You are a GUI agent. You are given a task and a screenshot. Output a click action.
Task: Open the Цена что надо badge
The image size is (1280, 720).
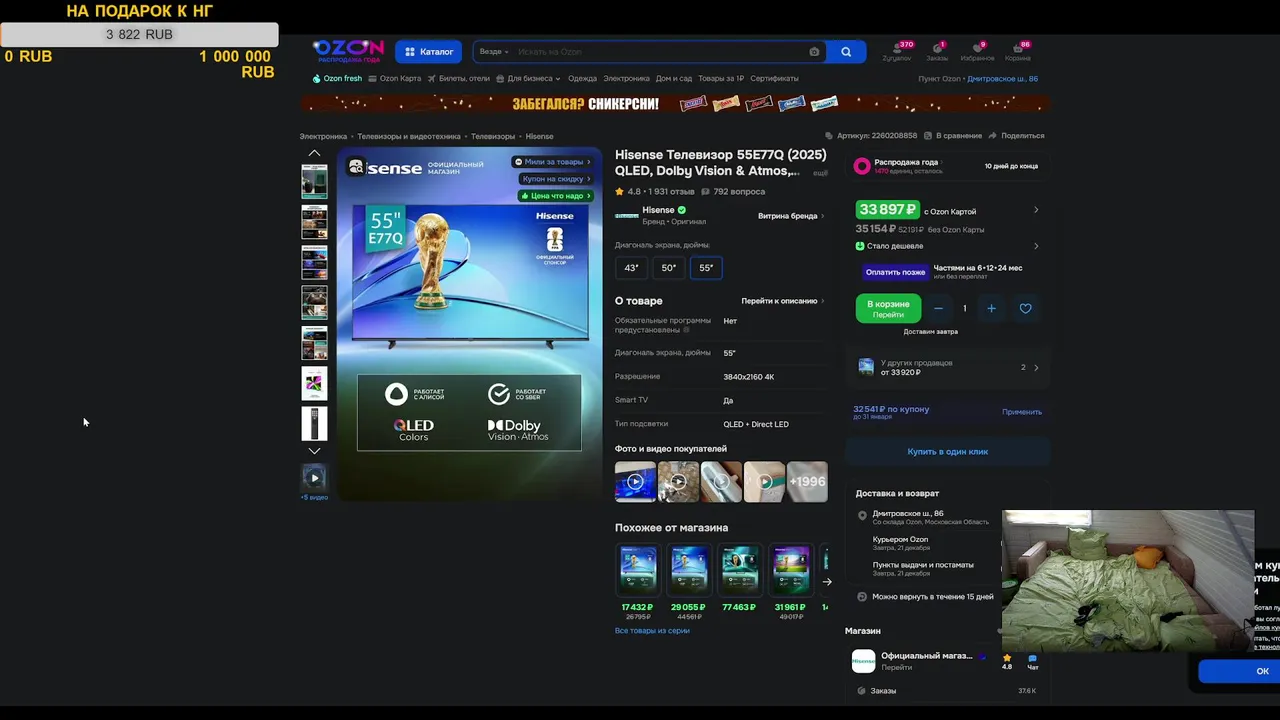click(556, 196)
